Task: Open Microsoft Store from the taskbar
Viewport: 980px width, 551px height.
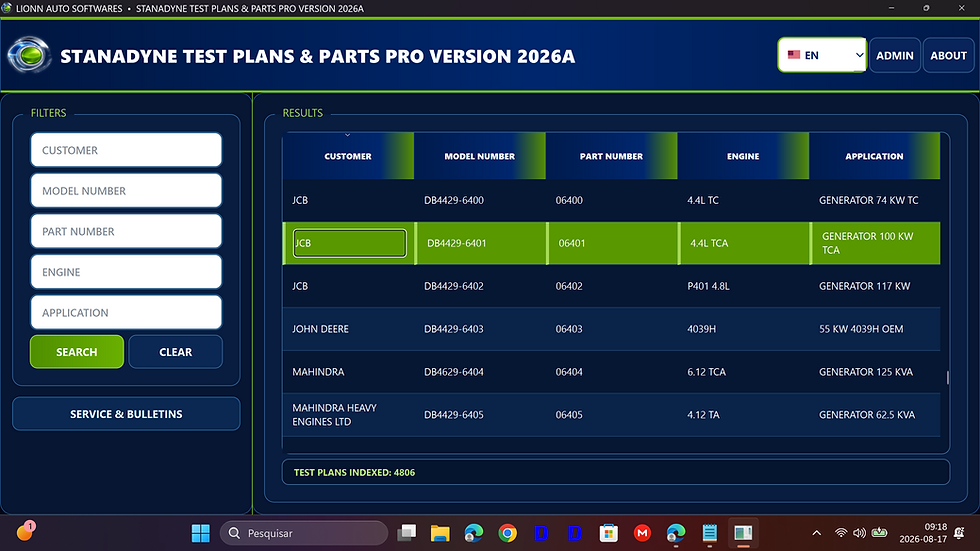Action: point(609,533)
